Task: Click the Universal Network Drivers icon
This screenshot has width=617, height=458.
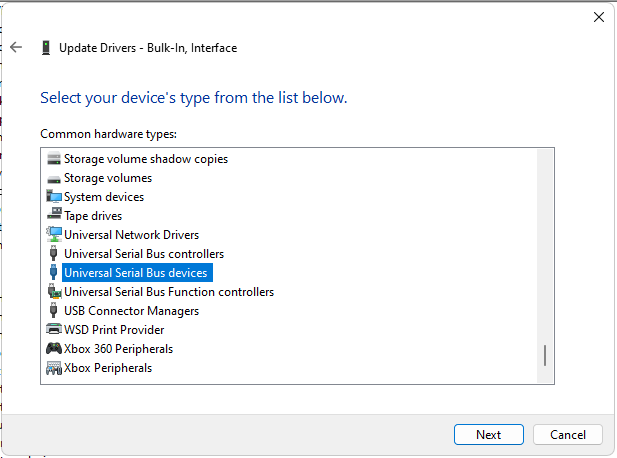Action: pos(54,235)
